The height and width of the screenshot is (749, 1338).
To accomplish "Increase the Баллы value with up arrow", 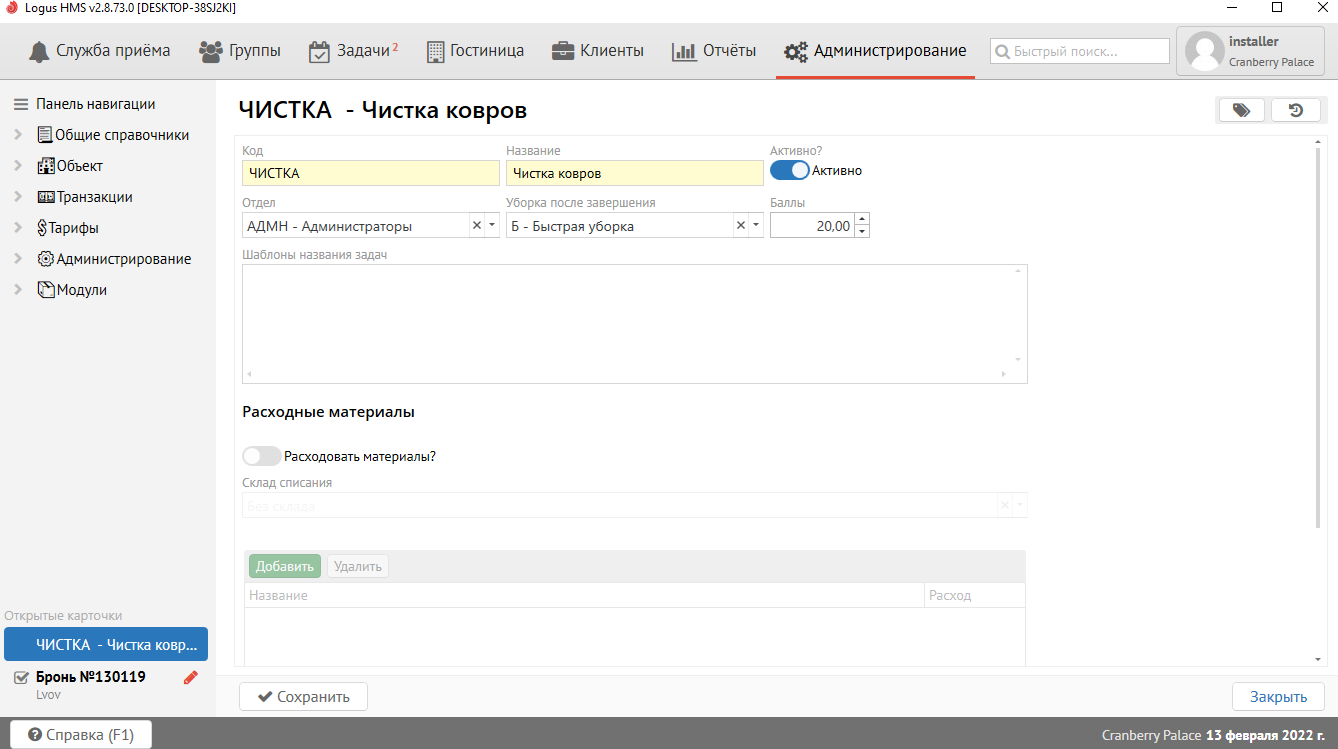I will [863, 220].
